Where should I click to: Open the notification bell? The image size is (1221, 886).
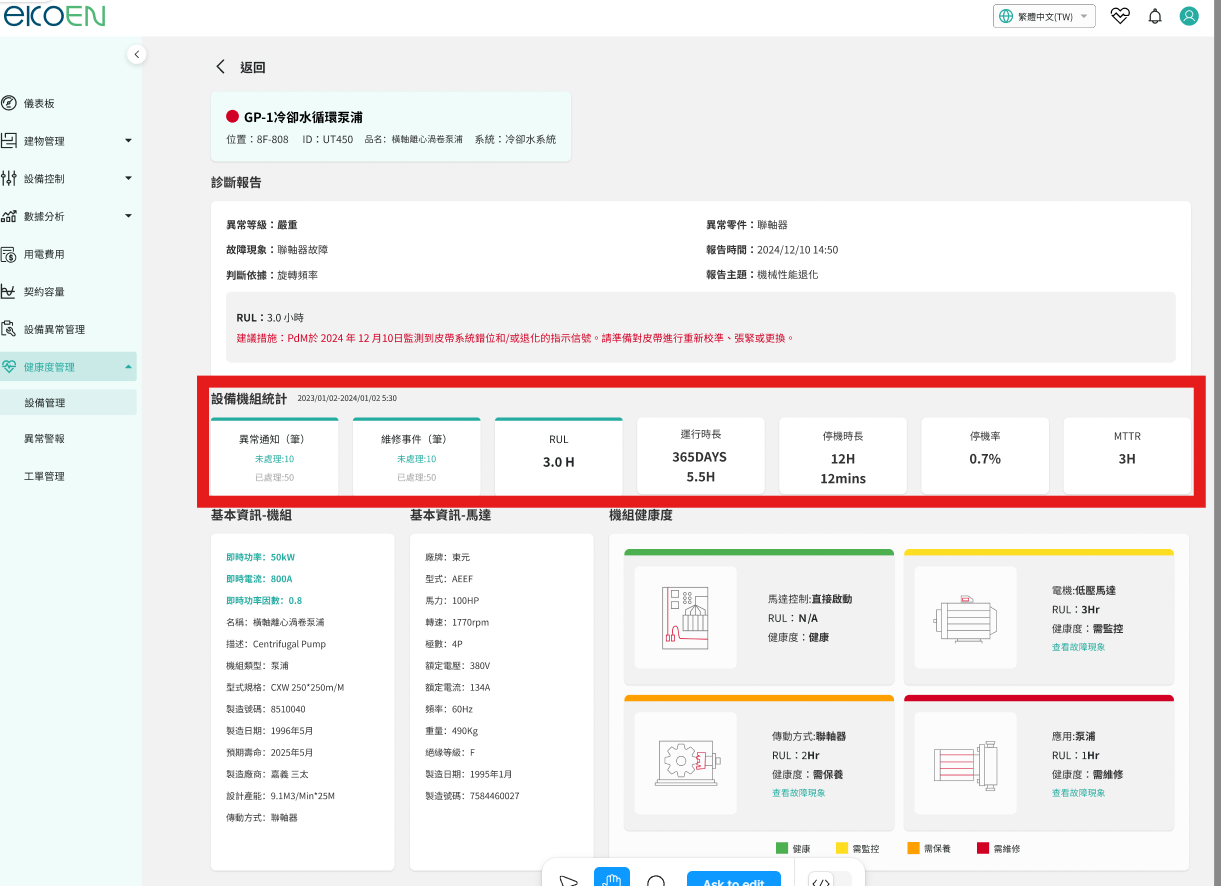[1154, 17]
